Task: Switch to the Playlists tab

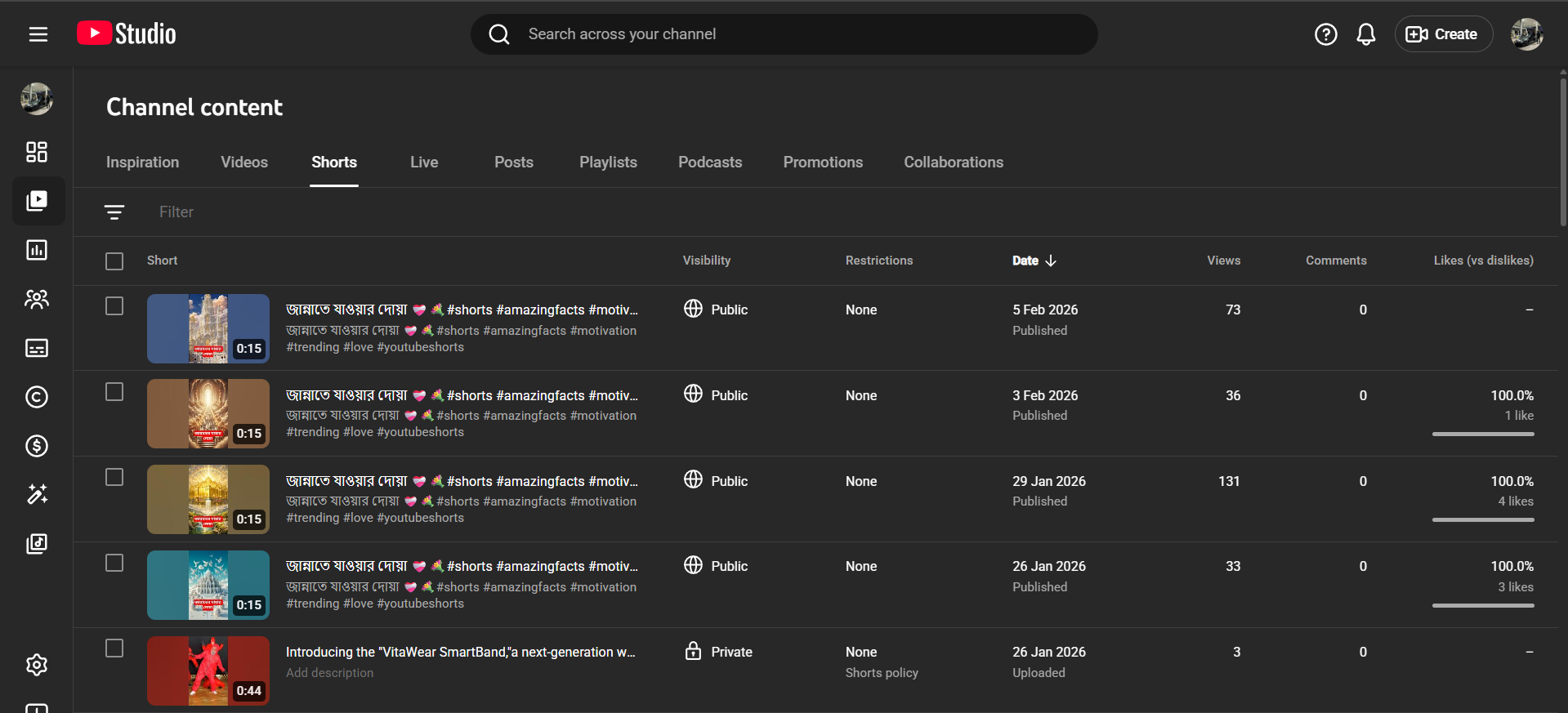Action: [608, 163]
